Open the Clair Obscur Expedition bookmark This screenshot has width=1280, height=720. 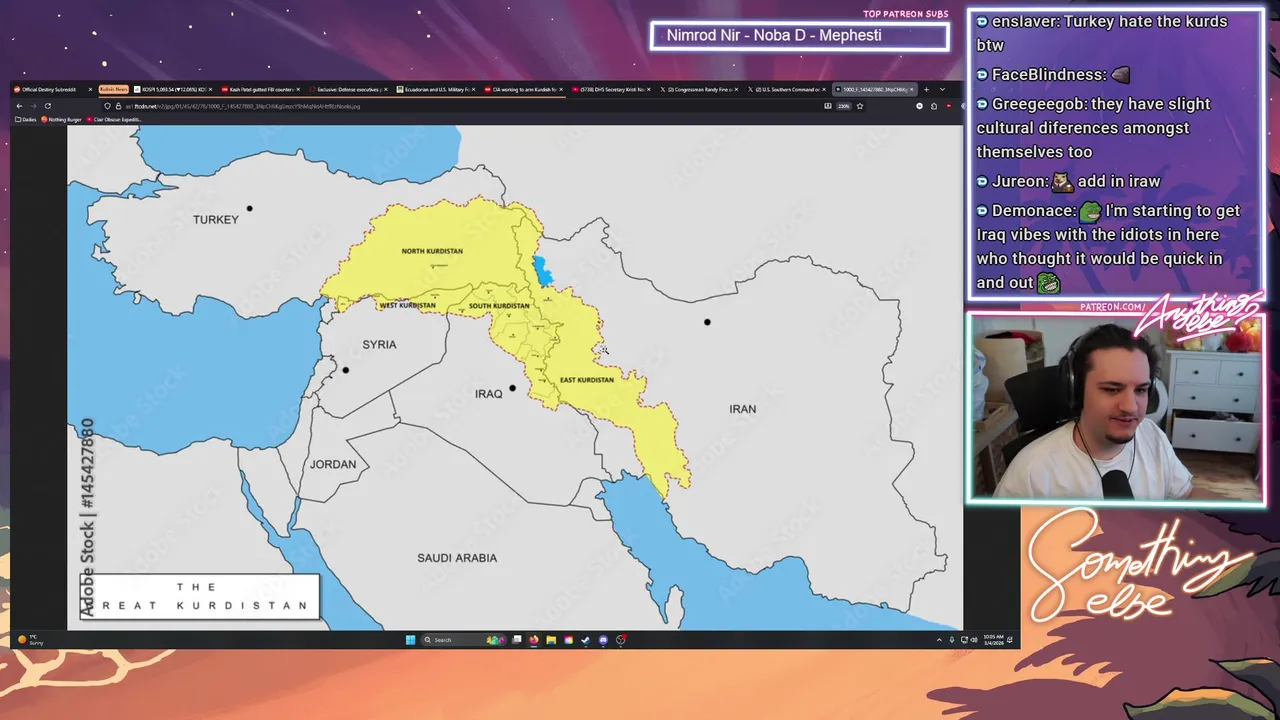(x=114, y=119)
